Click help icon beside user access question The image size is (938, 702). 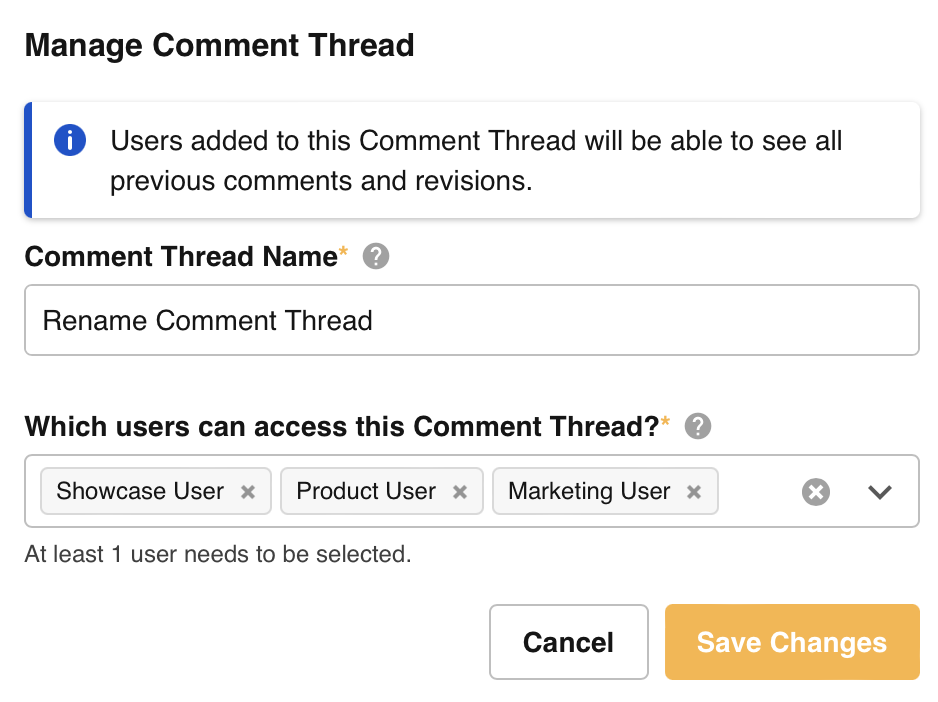pyautogui.click(x=698, y=427)
